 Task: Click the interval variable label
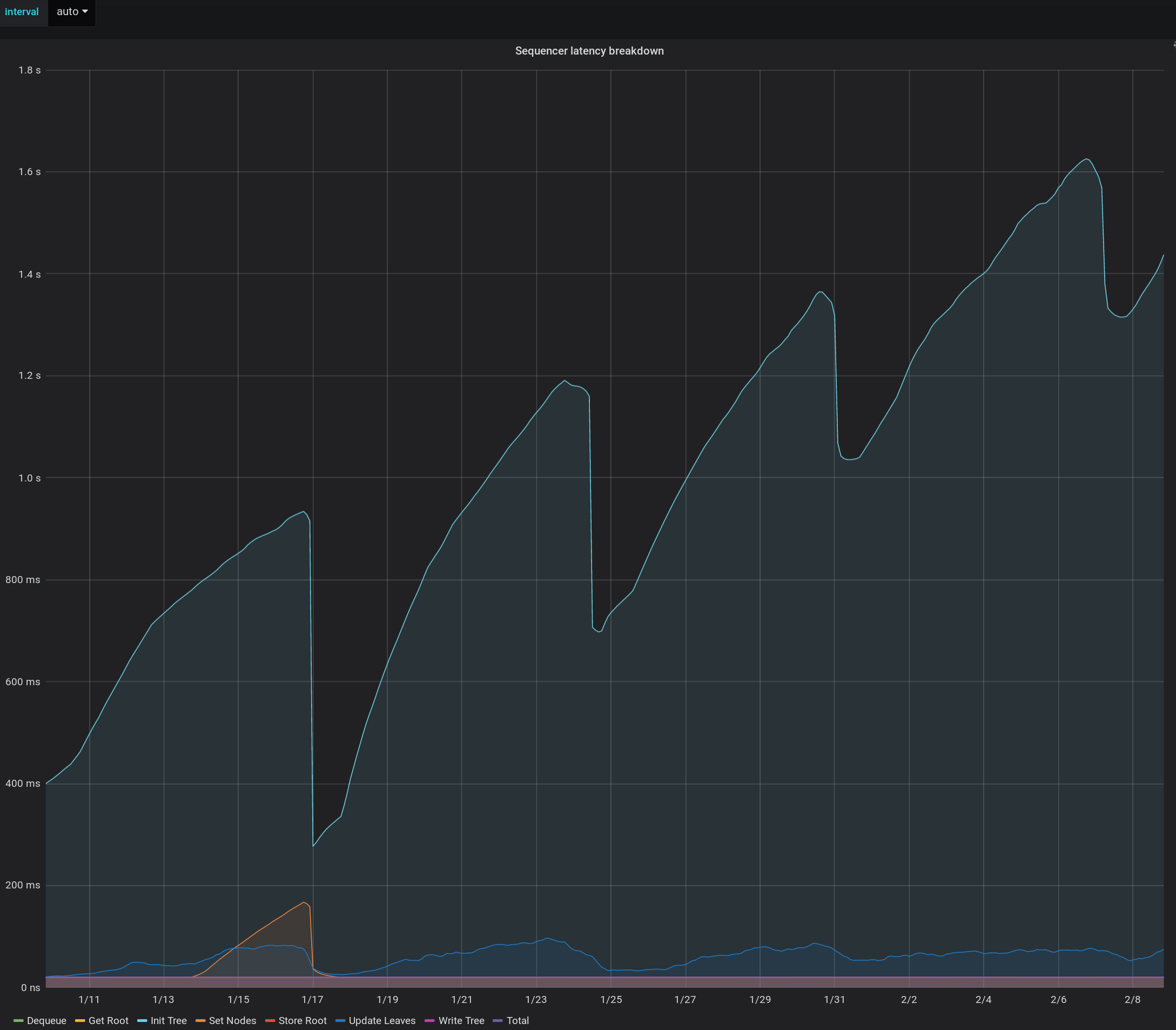coord(22,11)
